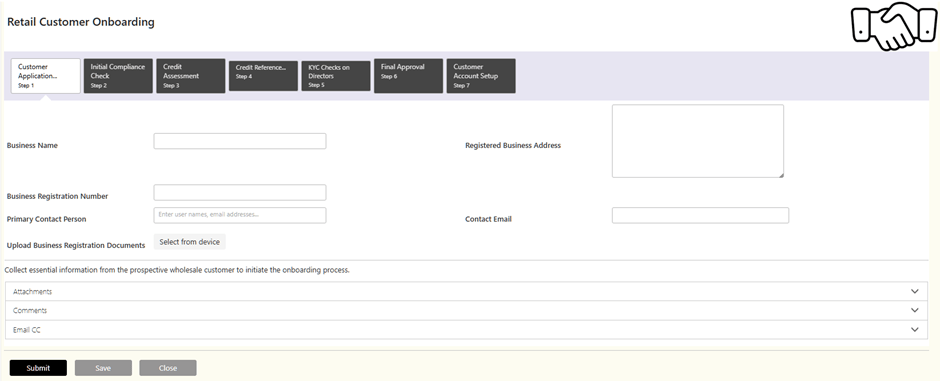The image size is (940, 381).
Task: Select the Customer Application Step 1 tab
Action: pyautogui.click(x=46, y=76)
